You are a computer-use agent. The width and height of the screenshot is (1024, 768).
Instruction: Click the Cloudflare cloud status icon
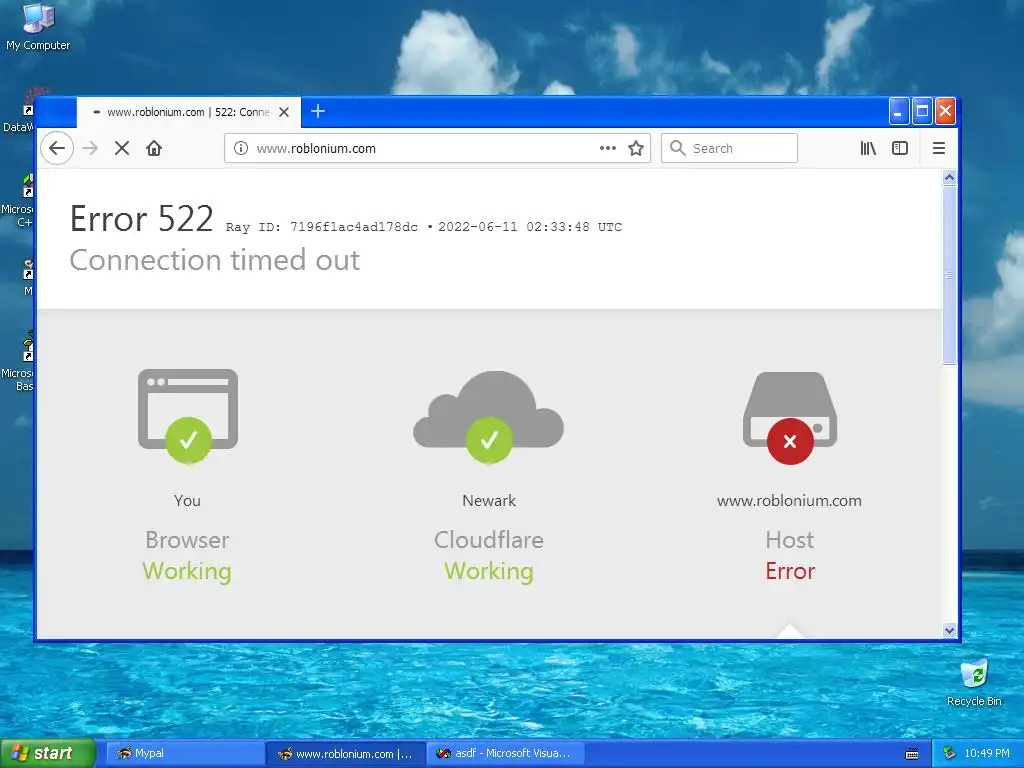click(488, 417)
